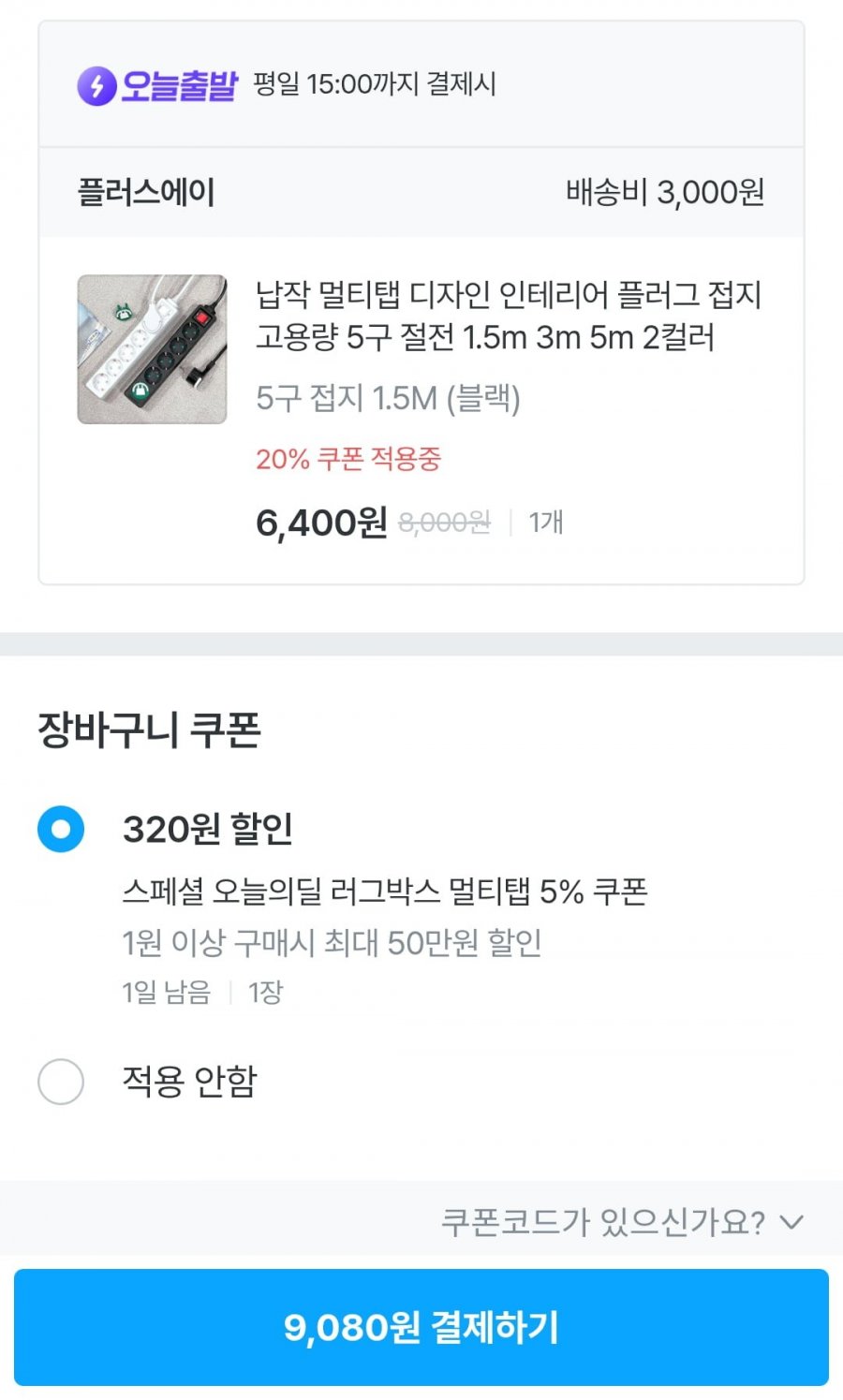Screen dimensions: 843x1400
Task: Open the multitap product thumbnail image
Action: tap(152, 349)
